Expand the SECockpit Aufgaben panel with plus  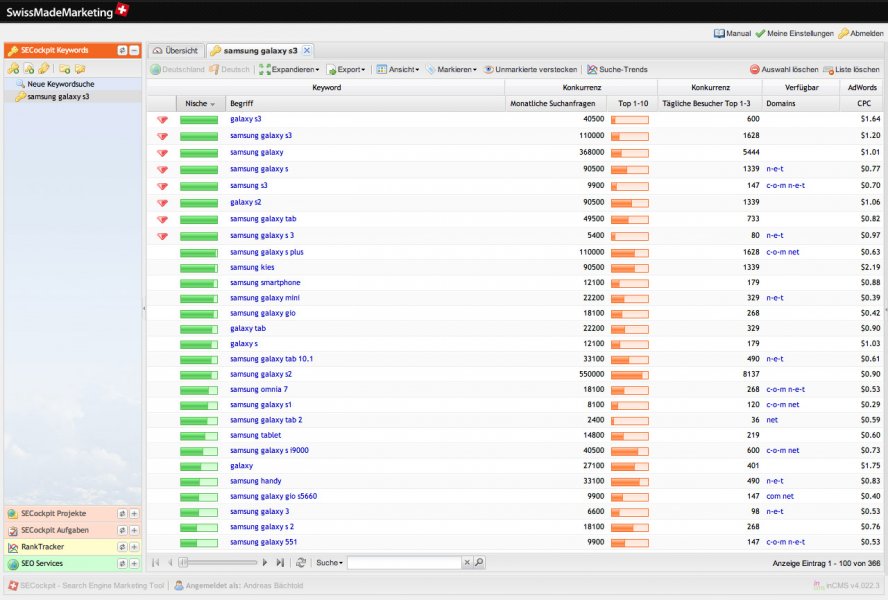(134, 530)
